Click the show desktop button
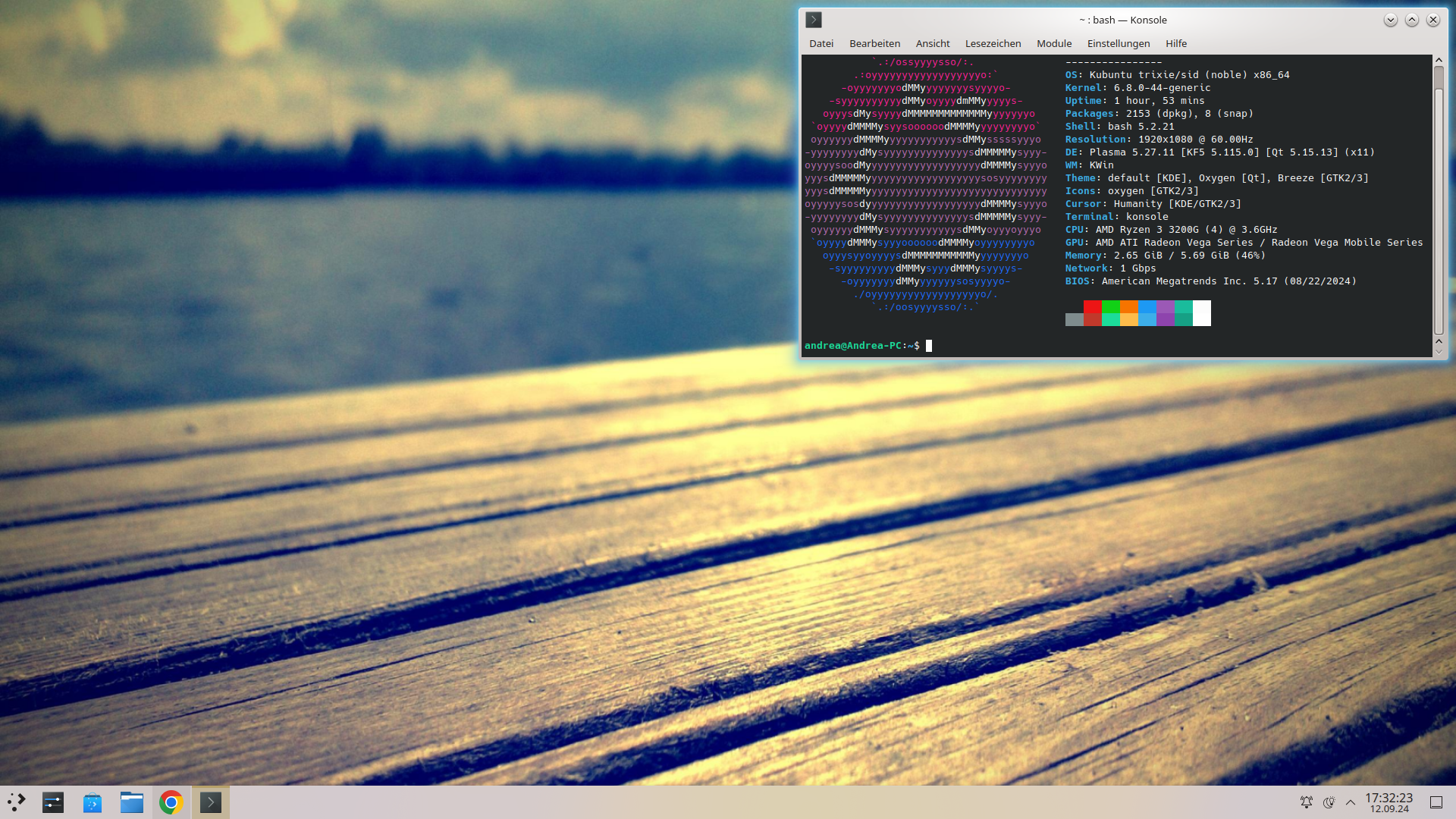Screen dimensions: 1456x819 click(x=1436, y=802)
